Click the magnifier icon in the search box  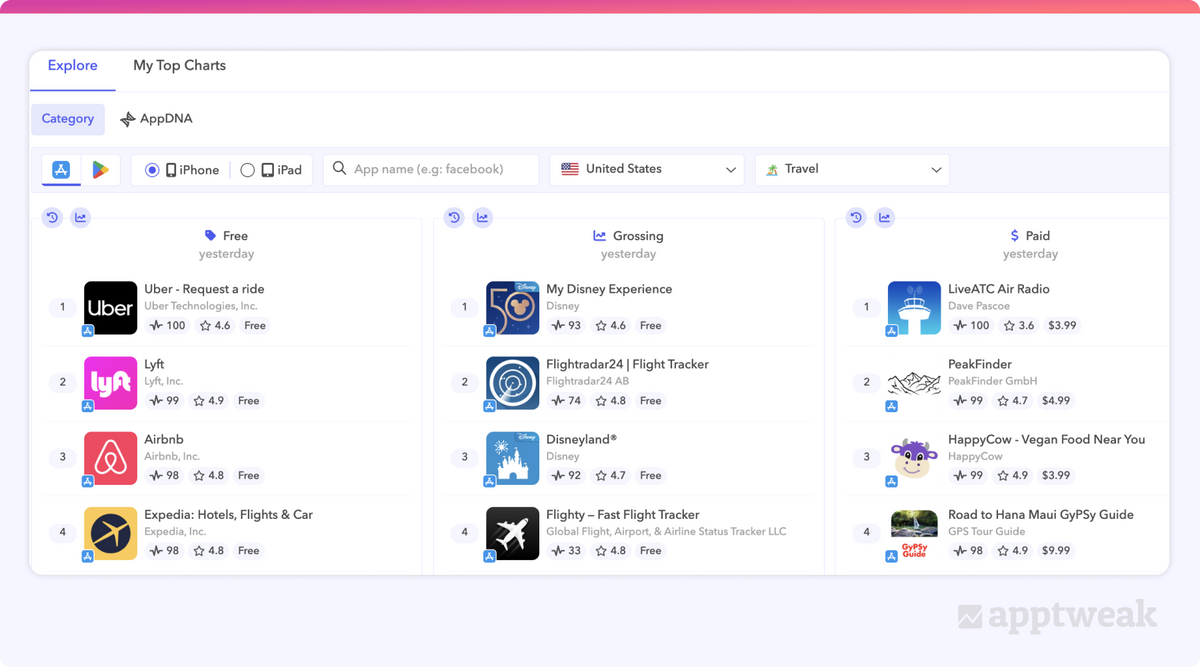pyautogui.click(x=340, y=169)
